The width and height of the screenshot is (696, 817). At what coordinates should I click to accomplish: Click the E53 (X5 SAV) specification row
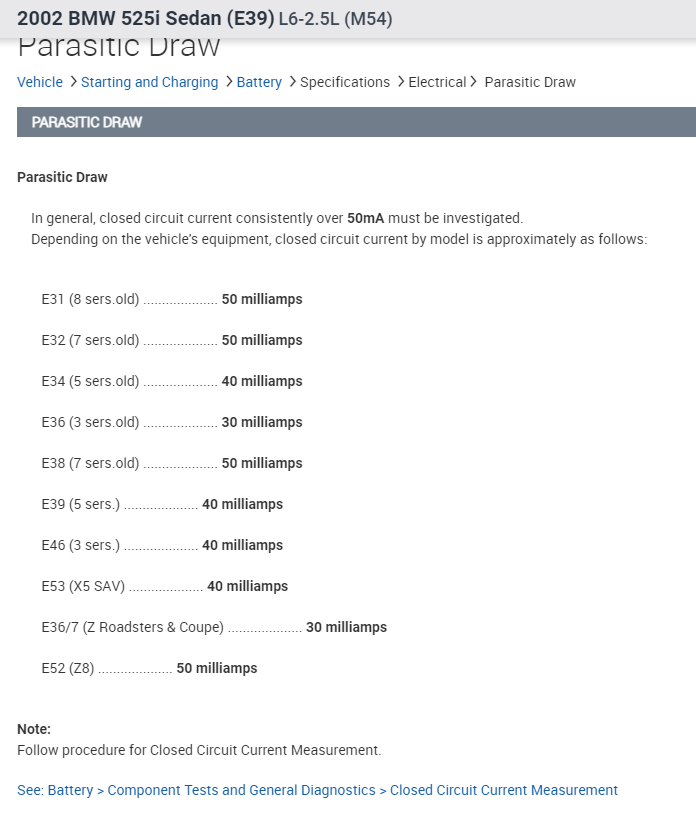(164, 586)
